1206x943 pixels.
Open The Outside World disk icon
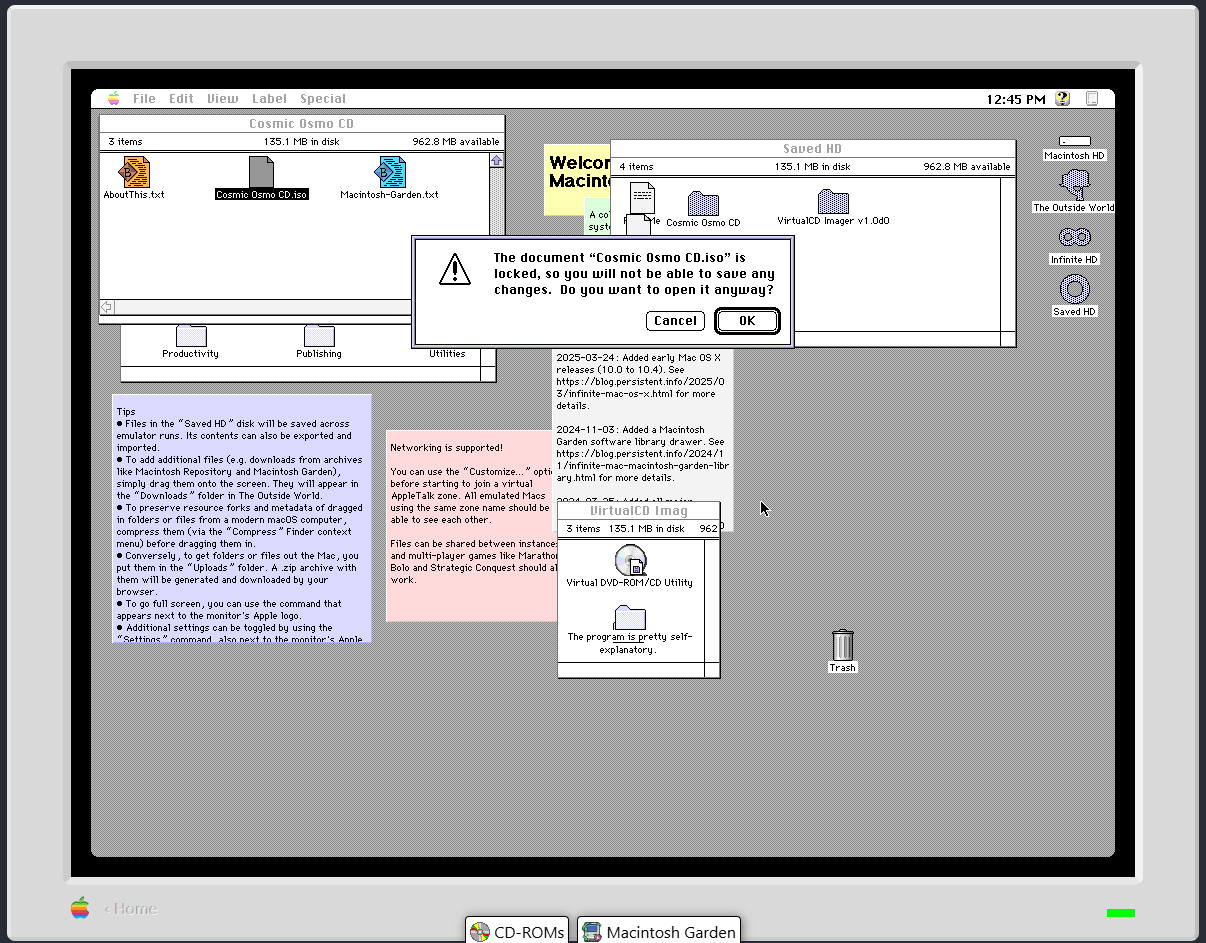(1074, 184)
